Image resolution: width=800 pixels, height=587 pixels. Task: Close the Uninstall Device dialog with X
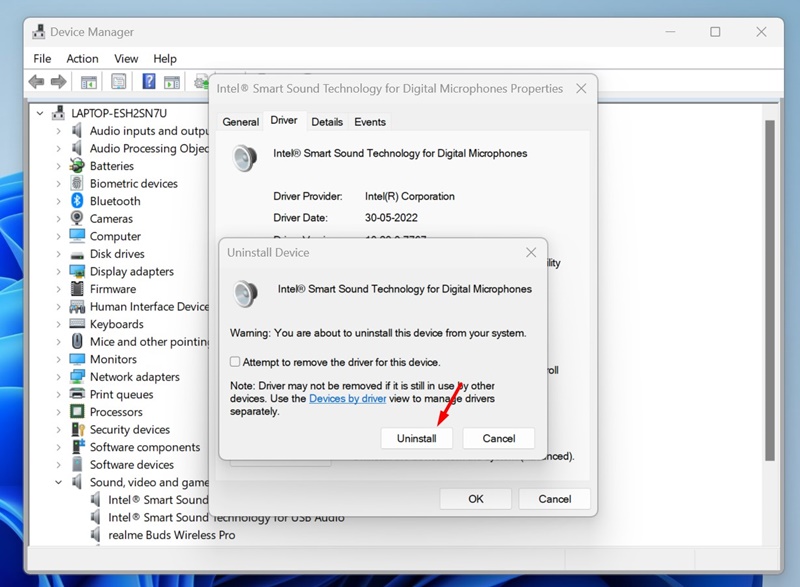pos(531,252)
